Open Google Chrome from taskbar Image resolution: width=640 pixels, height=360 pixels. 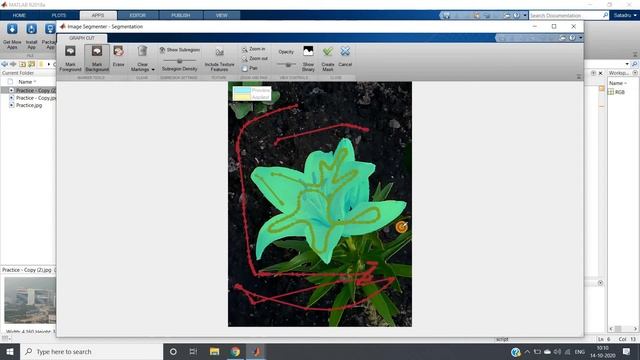pyautogui.click(x=235, y=351)
